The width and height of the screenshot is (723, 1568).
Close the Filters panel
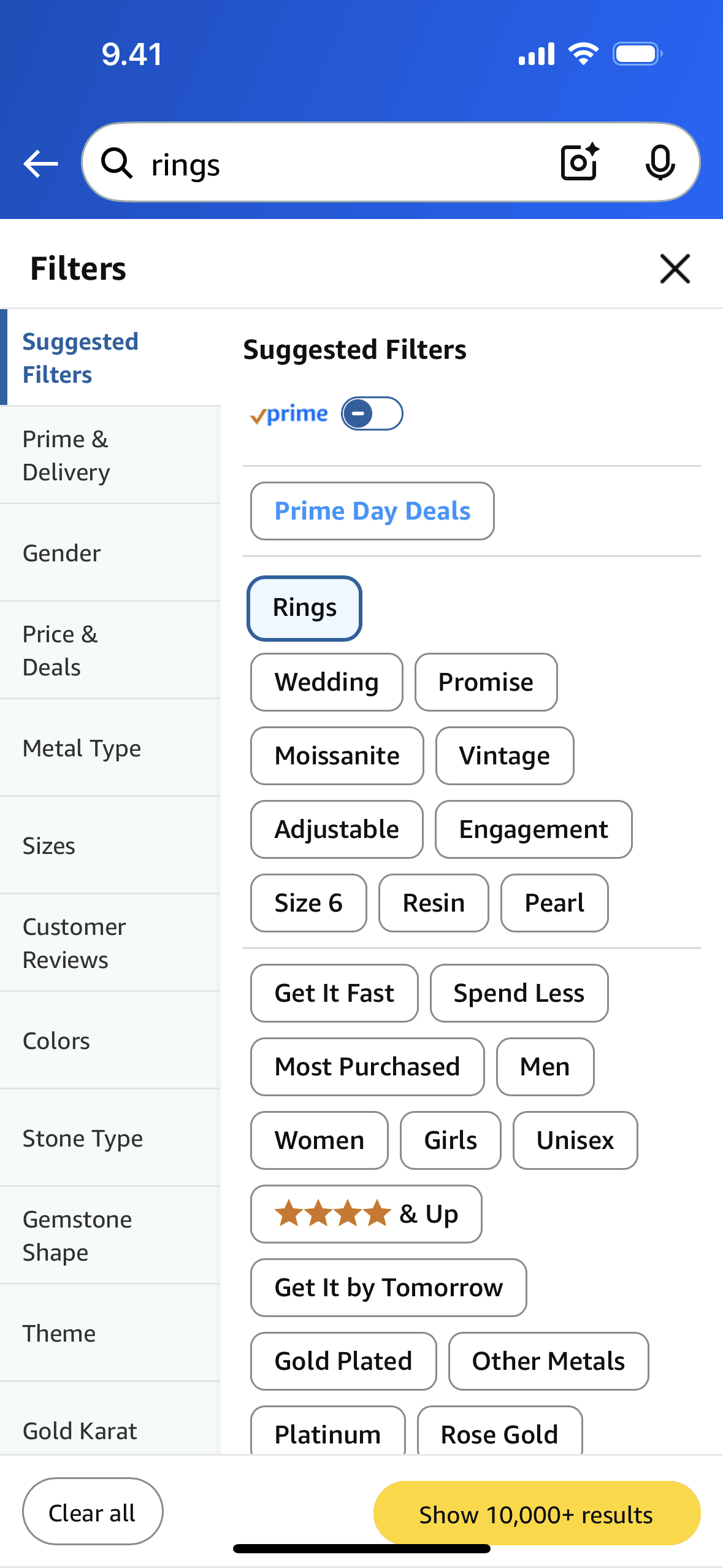[x=675, y=269]
